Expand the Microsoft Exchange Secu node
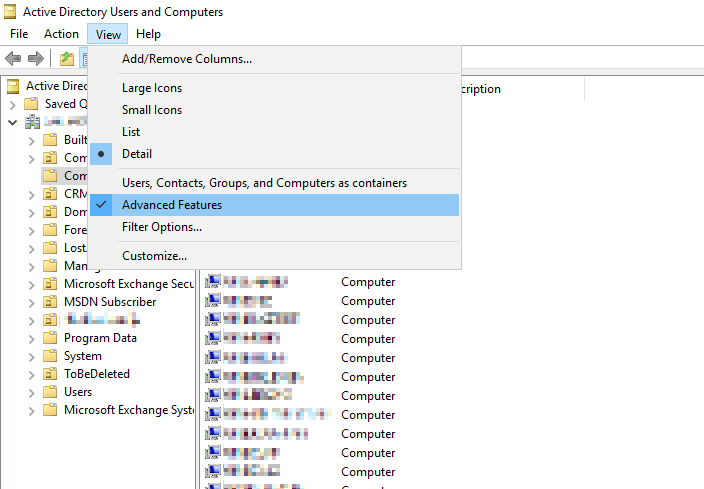The image size is (704, 489). pos(31,285)
